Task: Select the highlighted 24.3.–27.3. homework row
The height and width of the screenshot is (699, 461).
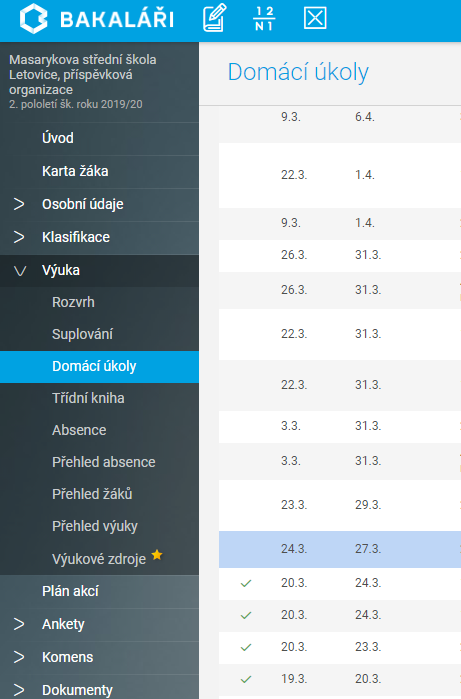Action: [340, 549]
